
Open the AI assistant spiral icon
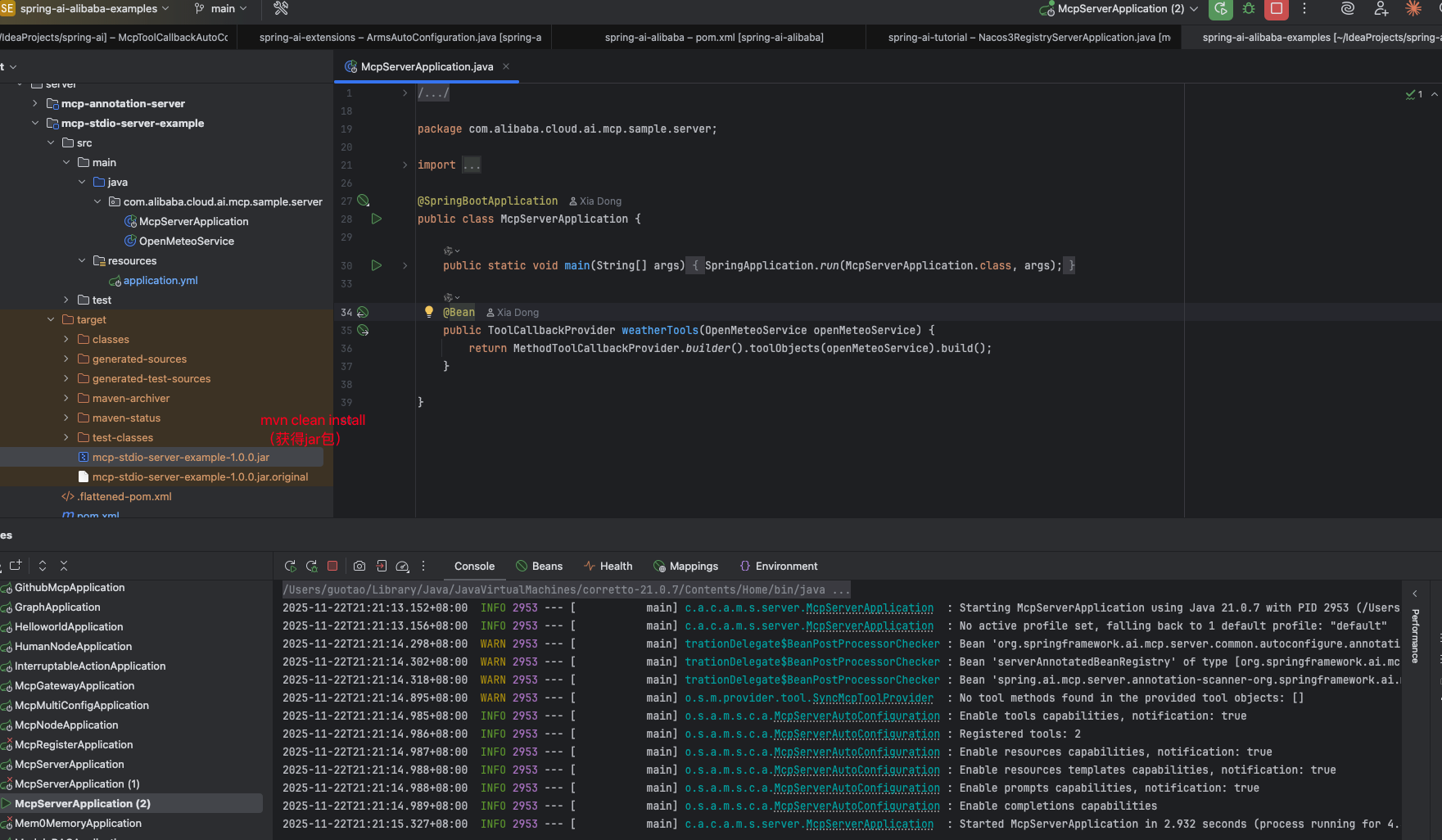(1347, 9)
